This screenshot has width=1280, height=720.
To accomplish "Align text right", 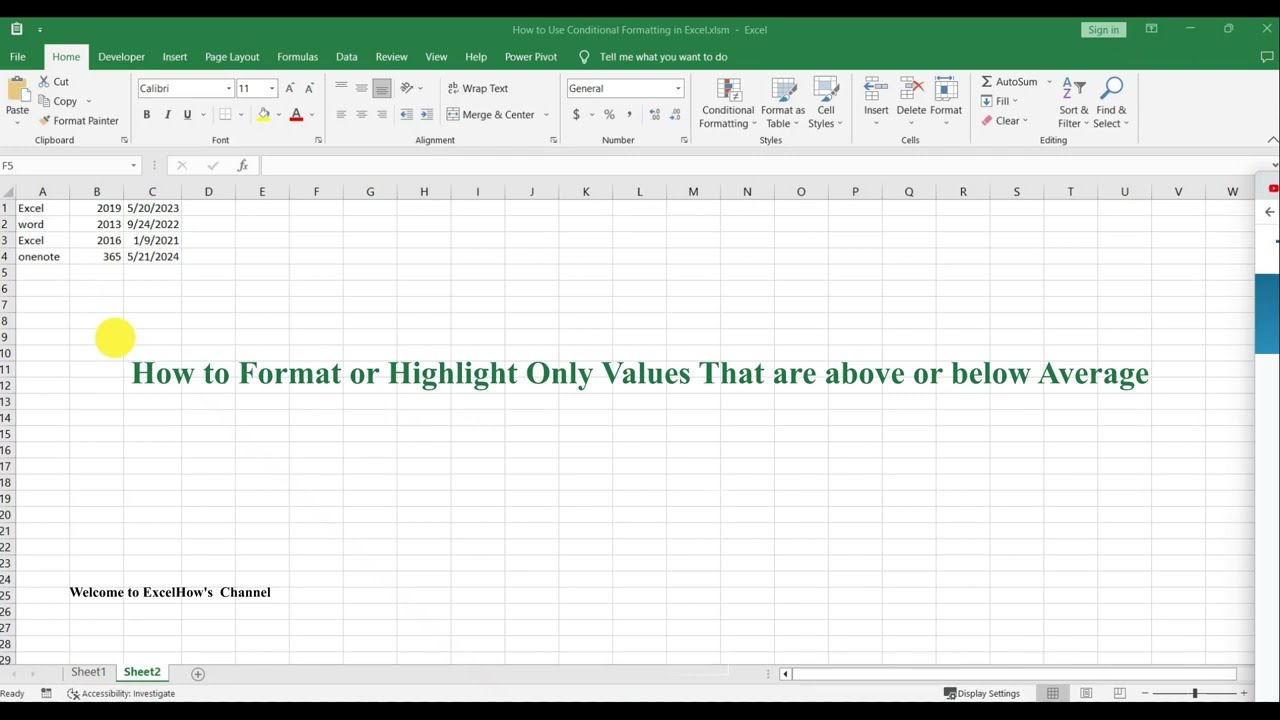I will [381, 115].
